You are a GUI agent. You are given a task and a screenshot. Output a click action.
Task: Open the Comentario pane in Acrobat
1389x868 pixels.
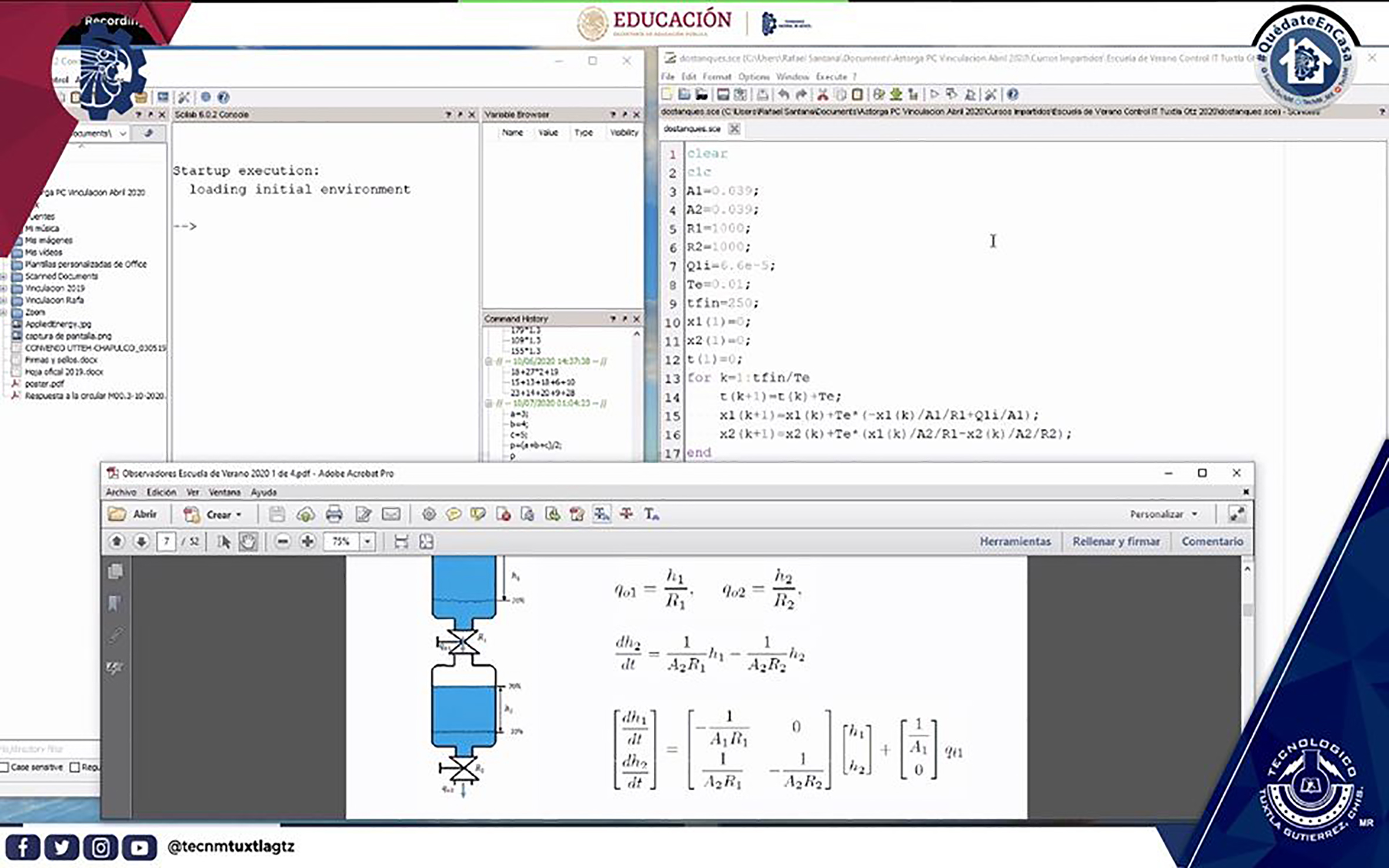click(1212, 542)
